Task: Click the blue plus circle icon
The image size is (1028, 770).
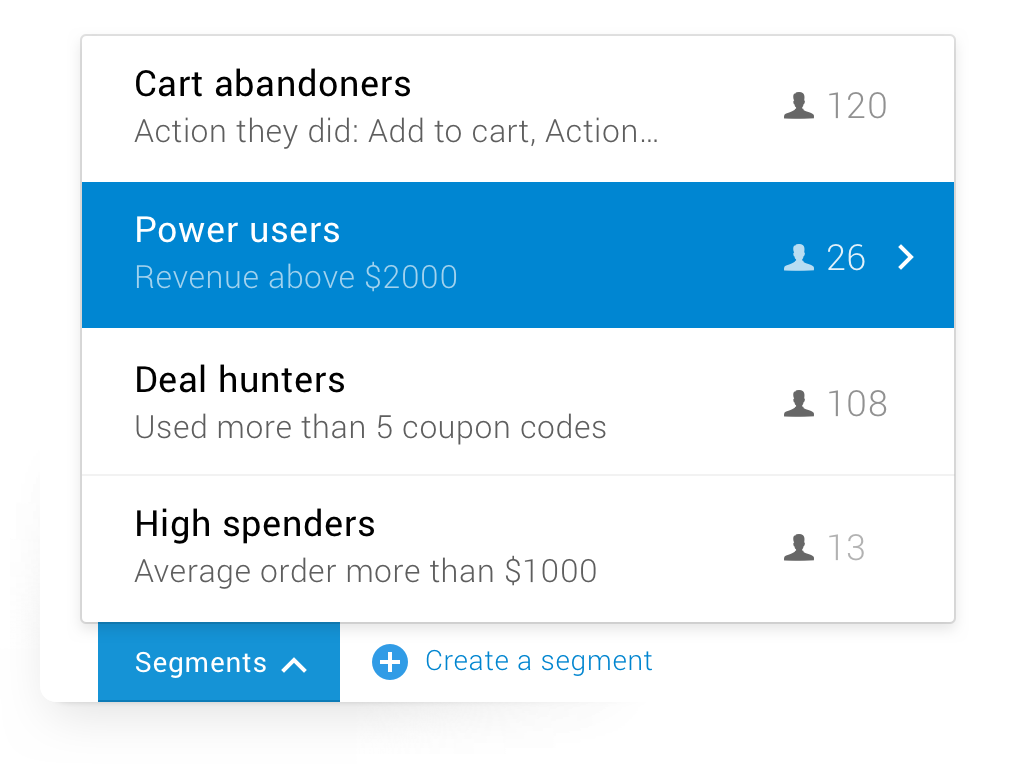Action: [390, 662]
